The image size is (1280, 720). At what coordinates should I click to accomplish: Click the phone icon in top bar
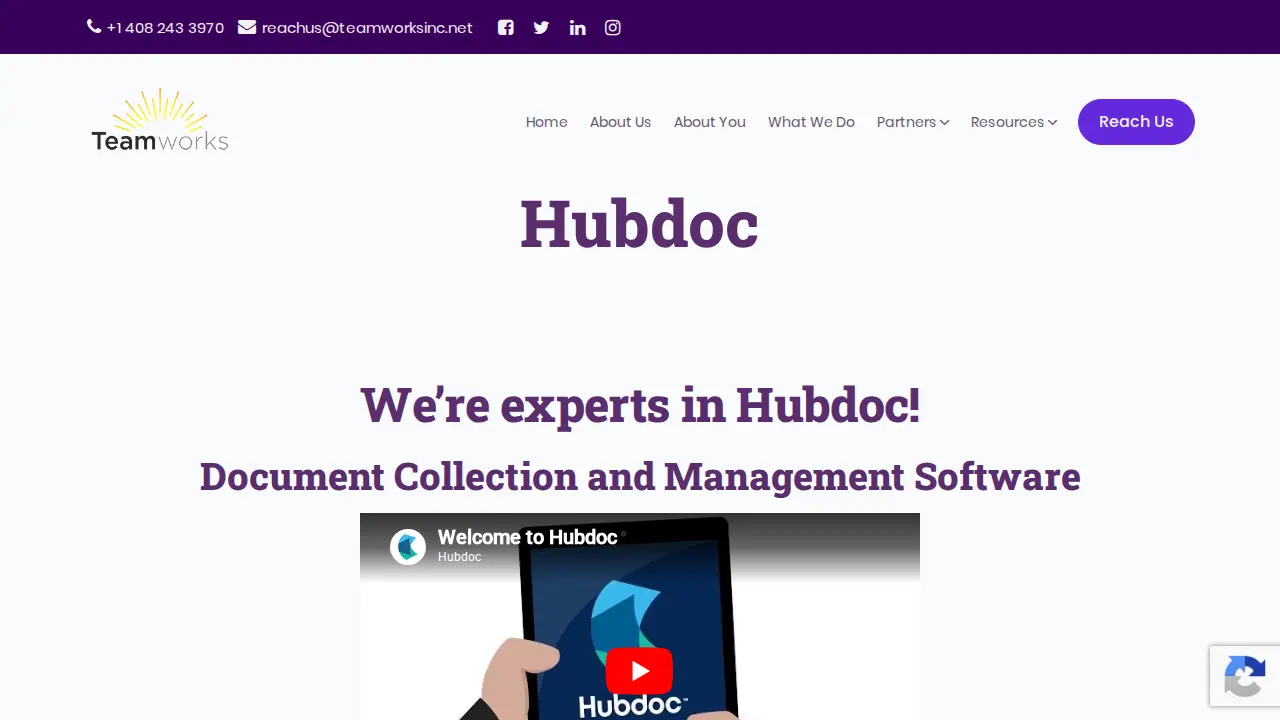[94, 27]
